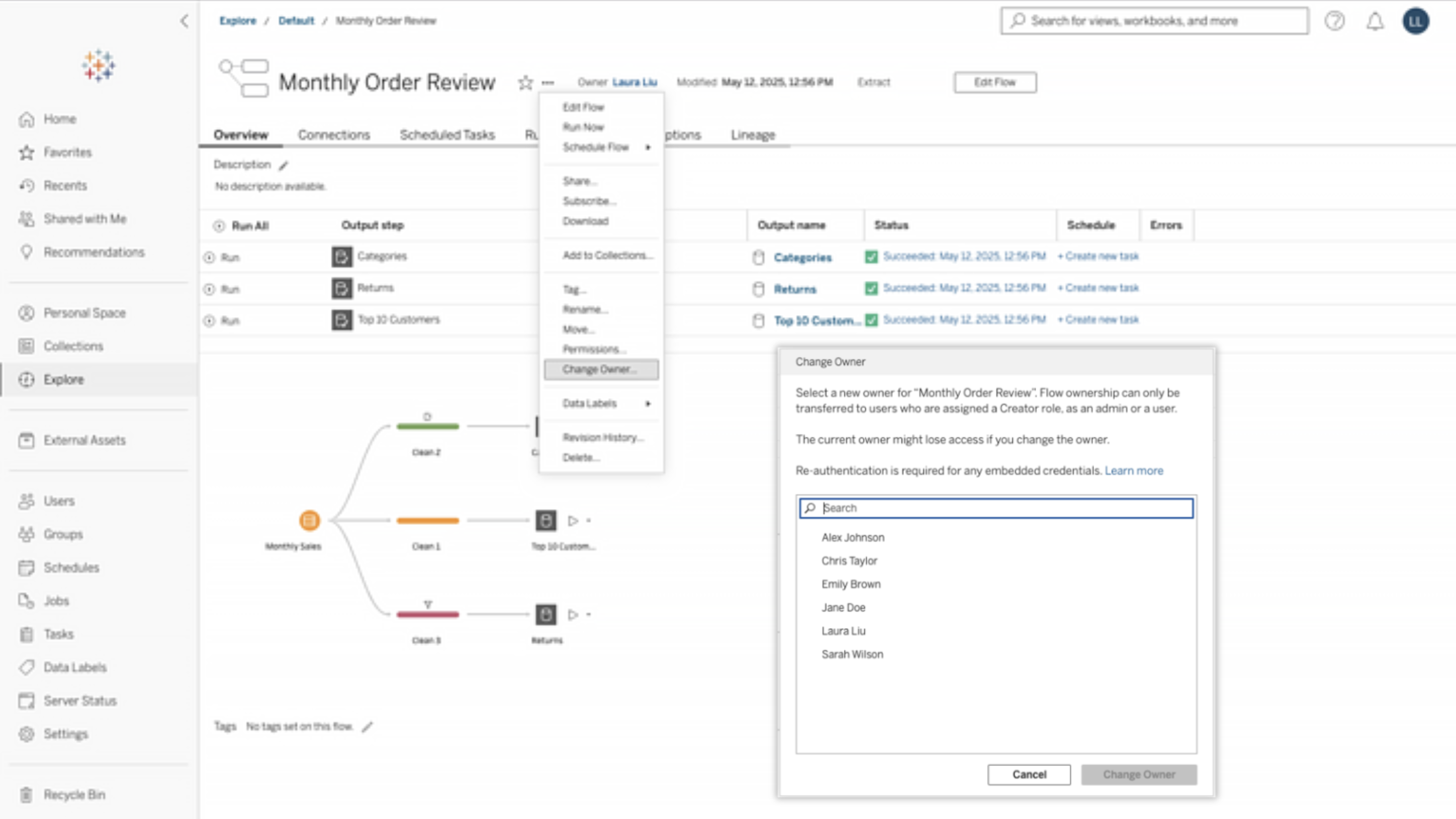Click Run All play icon
Screen dimensions: 1456x819
(219, 226)
